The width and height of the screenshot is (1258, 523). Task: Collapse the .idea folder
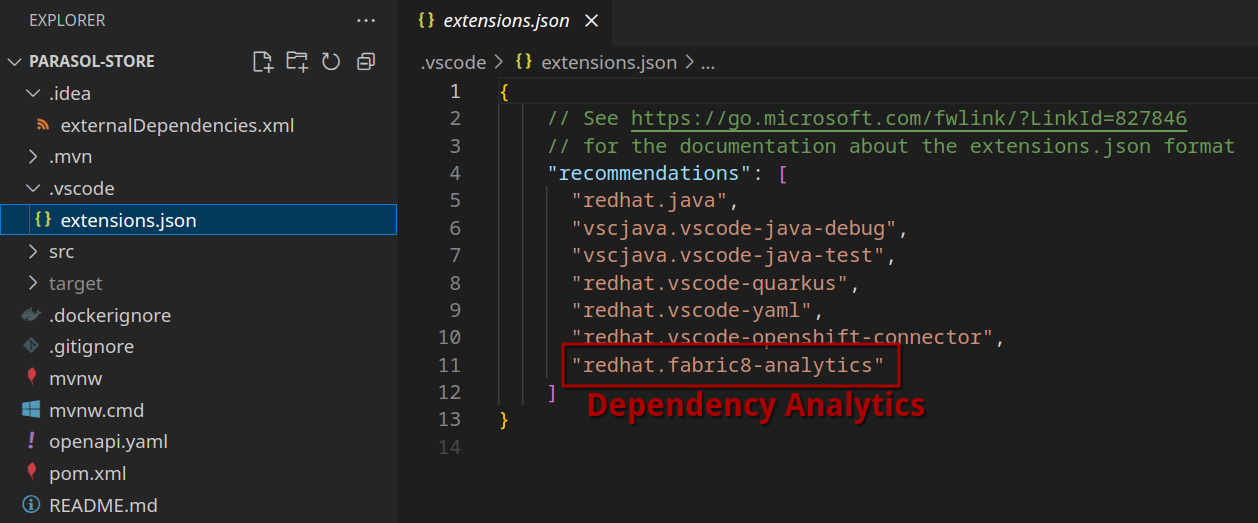(70, 94)
